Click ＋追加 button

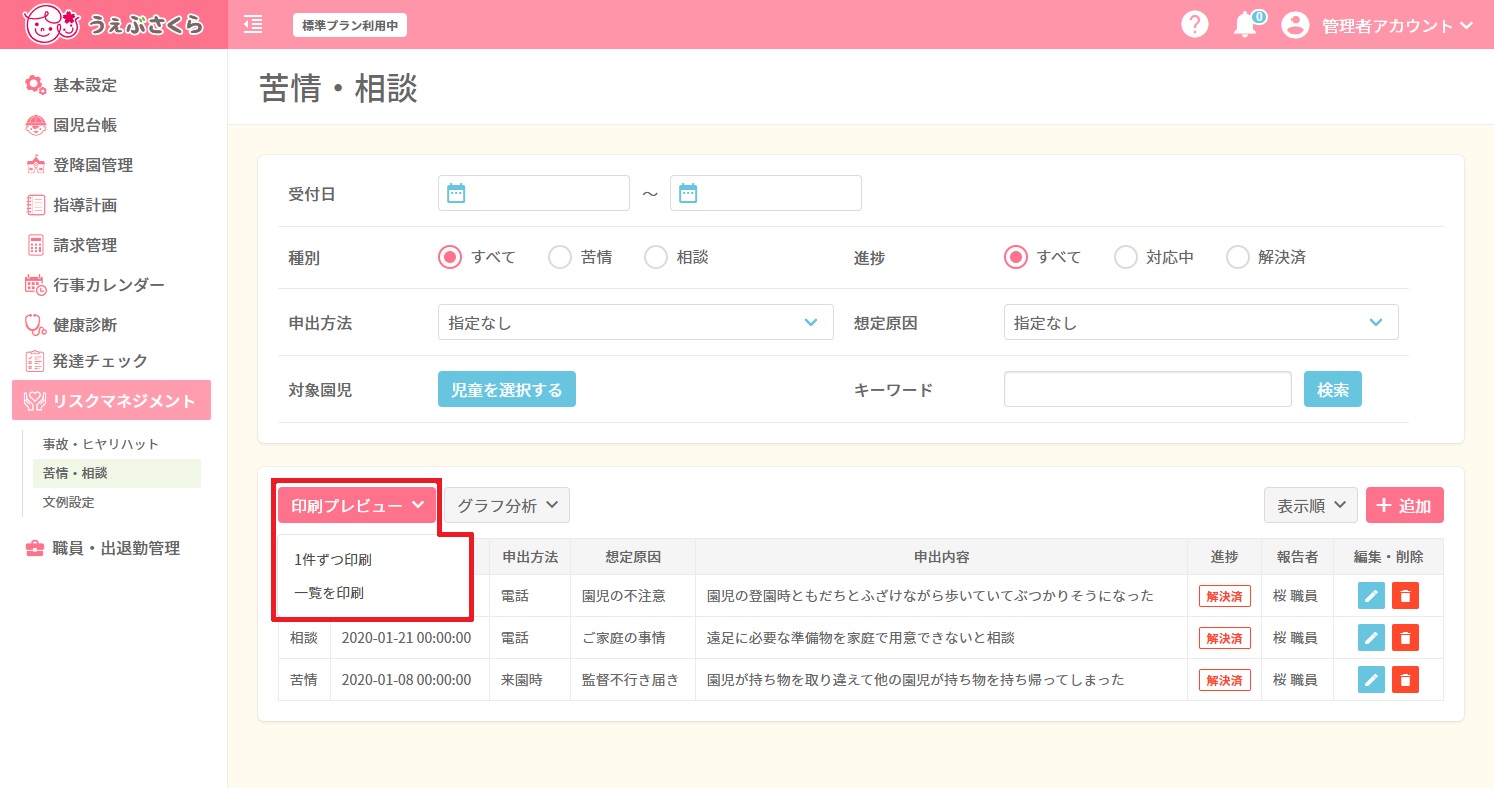(x=1405, y=505)
